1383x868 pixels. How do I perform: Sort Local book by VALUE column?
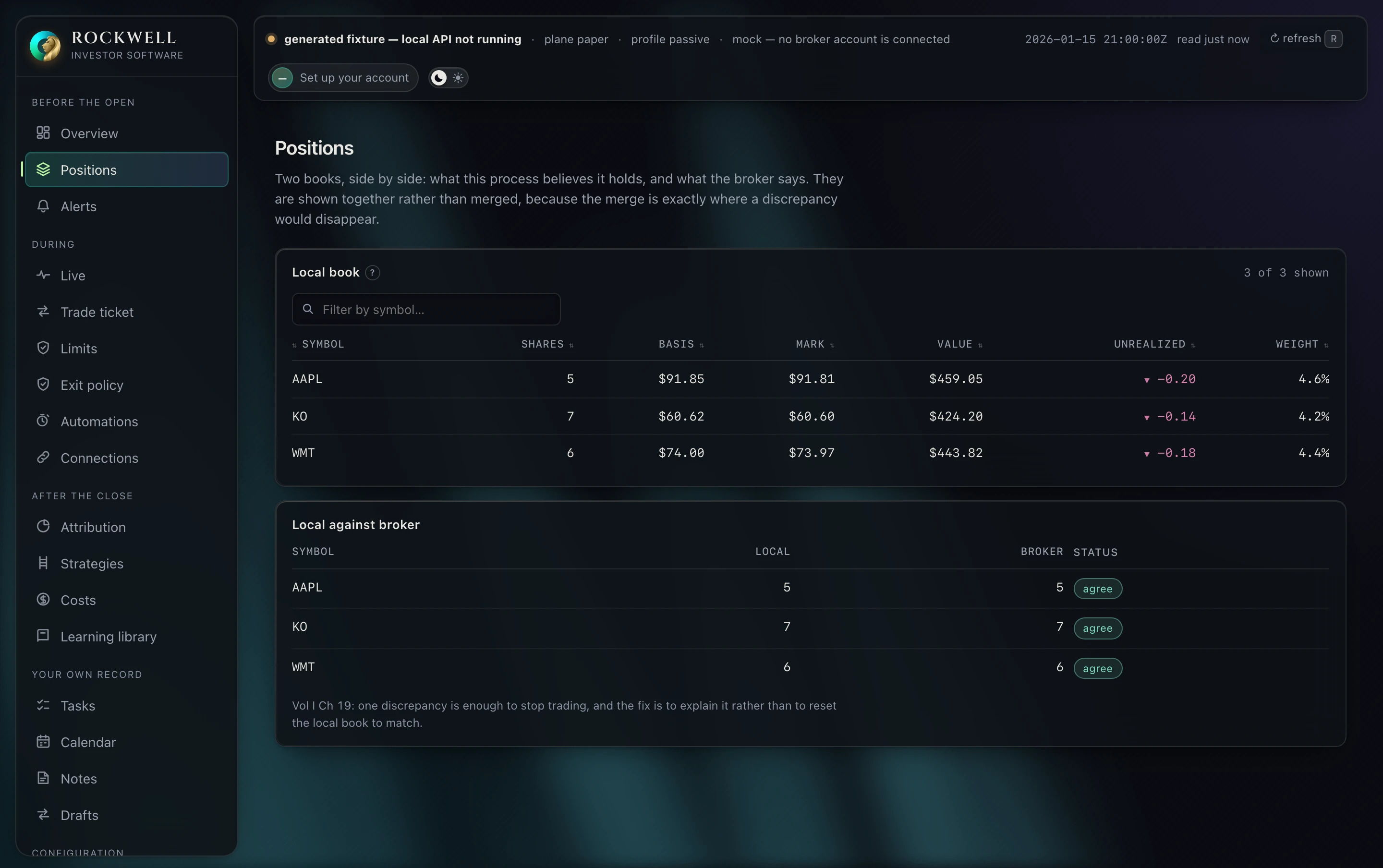pos(959,344)
